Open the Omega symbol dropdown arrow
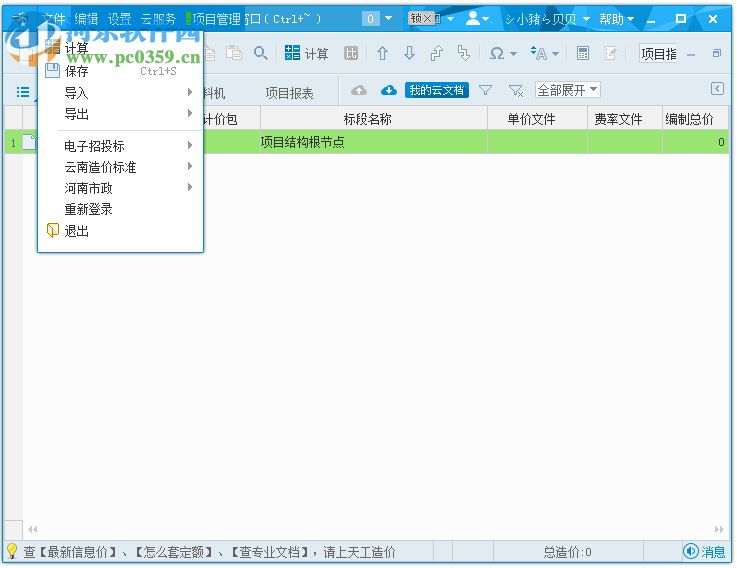Screen dimensions: 737x568 coord(514,54)
